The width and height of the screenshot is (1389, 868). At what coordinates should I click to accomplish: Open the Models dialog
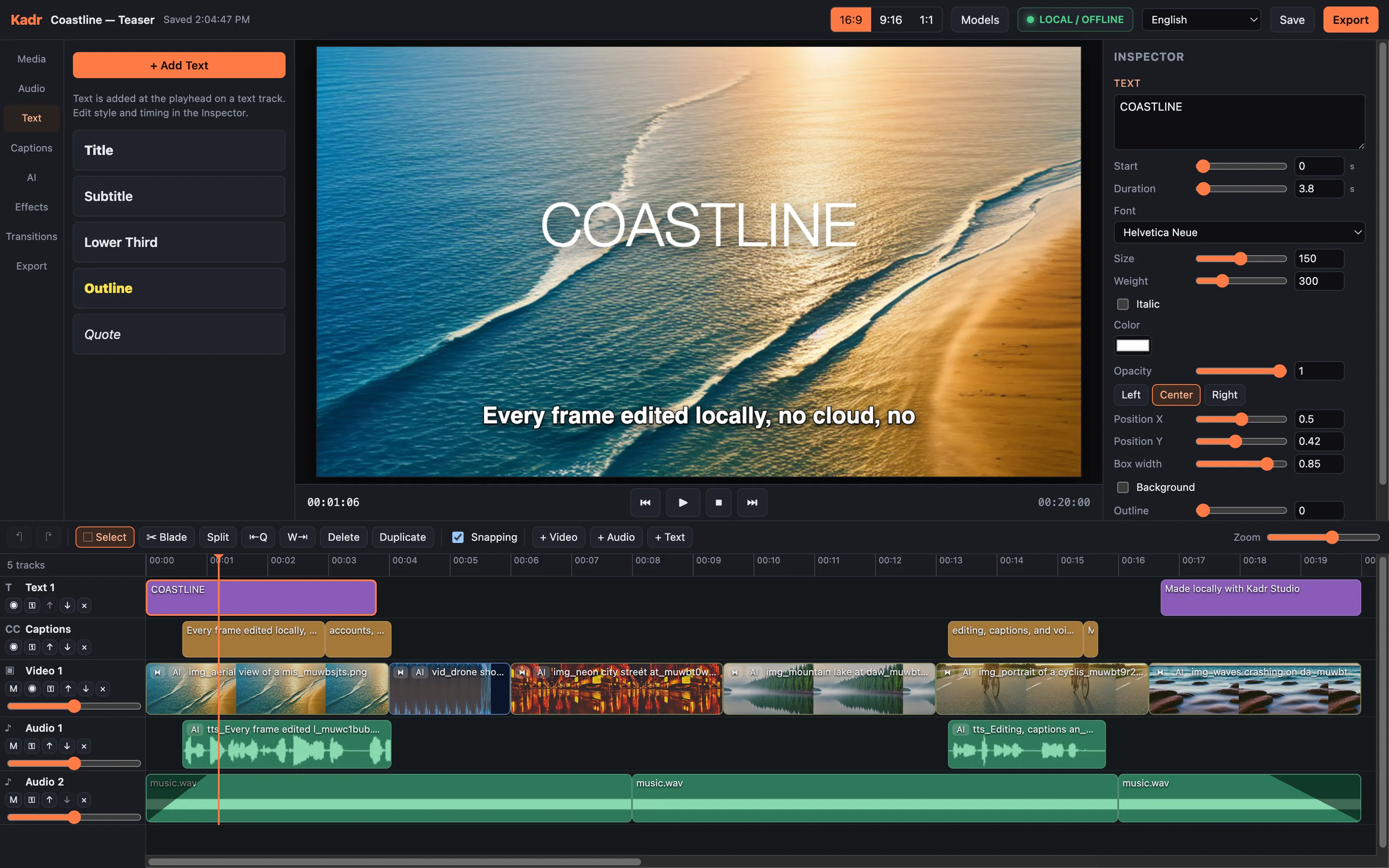click(980, 20)
